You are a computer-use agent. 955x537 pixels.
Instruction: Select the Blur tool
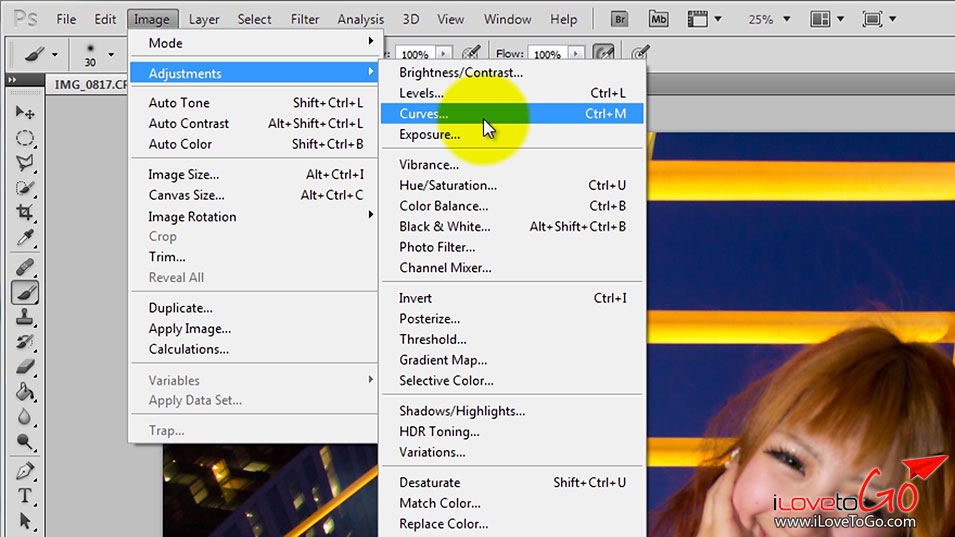click(25, 417)
